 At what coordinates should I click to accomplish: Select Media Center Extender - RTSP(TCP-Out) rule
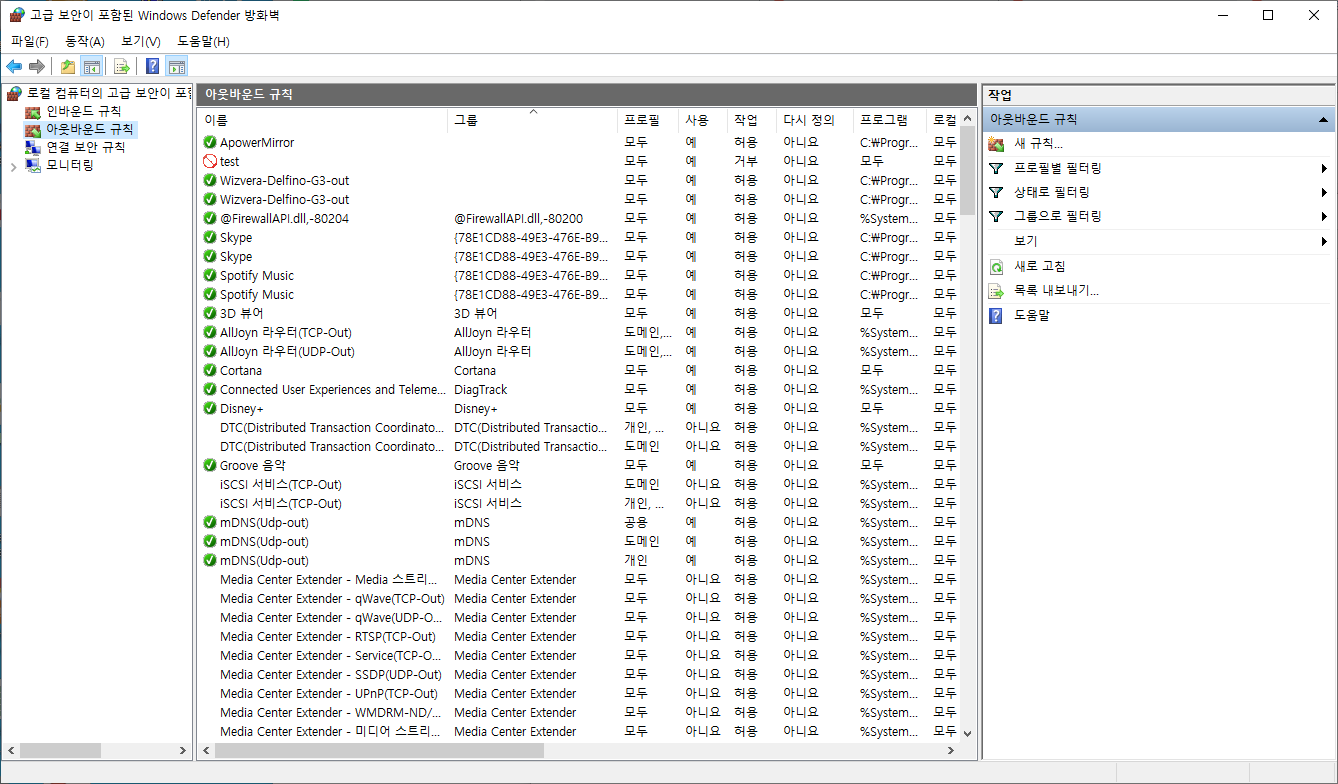(328, 636)
